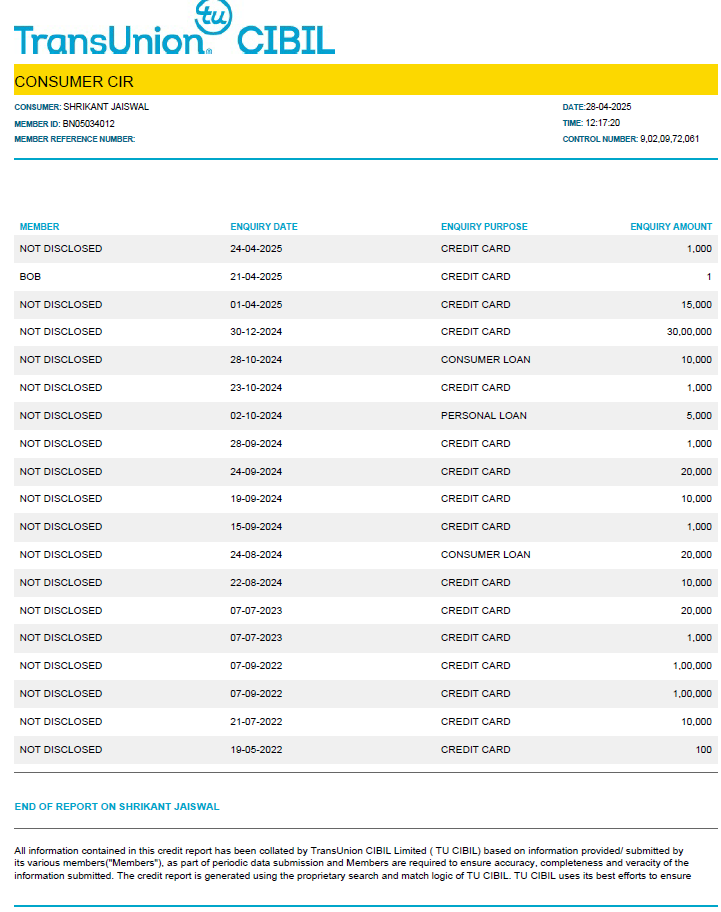Click the ENQUIRY AMOUNT column header
This screenshot has width=721, height=912.
click(x=671, y=227)
